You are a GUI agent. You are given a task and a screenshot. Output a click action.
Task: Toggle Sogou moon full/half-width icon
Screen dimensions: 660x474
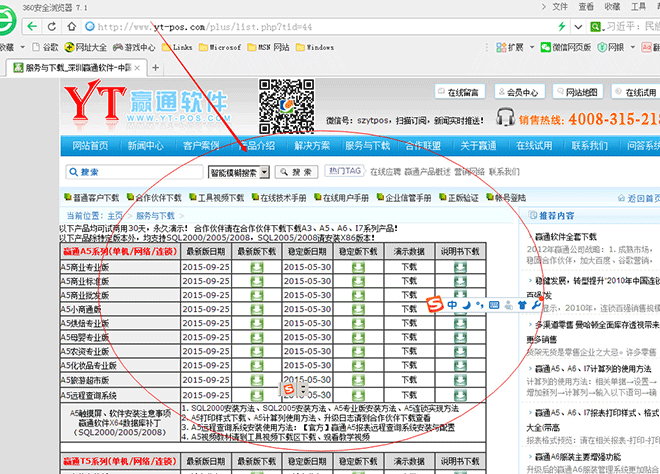click(x=466, y=305)
